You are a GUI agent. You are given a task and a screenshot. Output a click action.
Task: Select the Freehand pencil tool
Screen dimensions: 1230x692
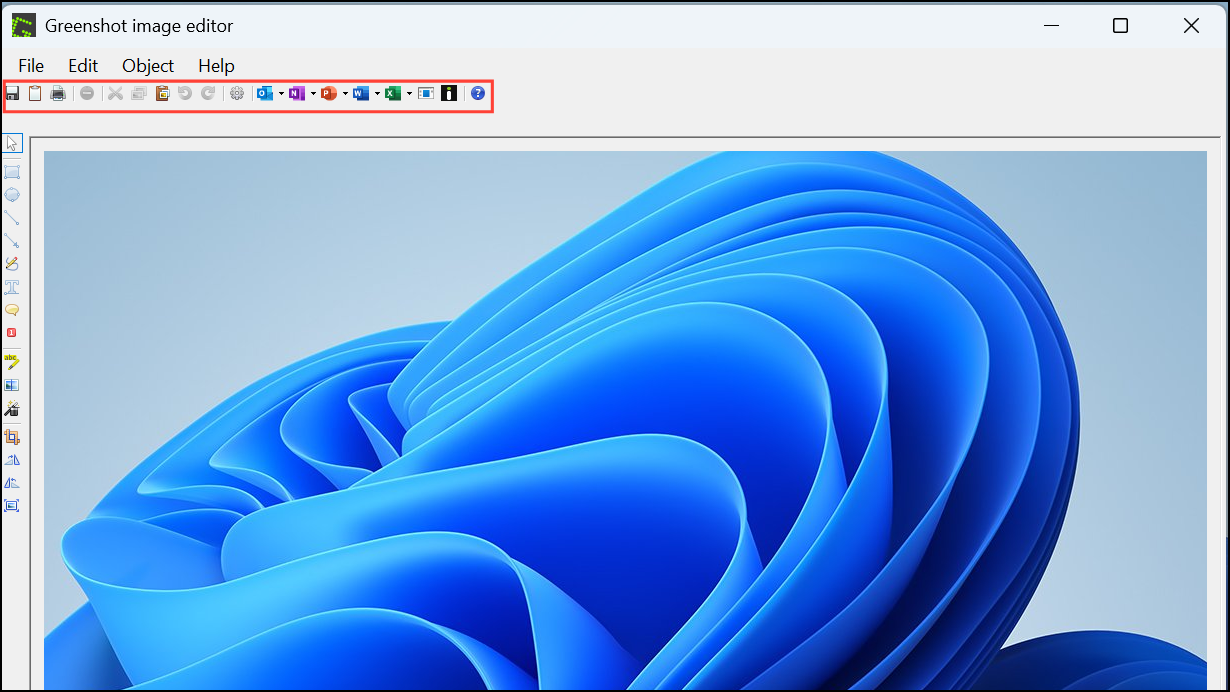click(12, 264)
